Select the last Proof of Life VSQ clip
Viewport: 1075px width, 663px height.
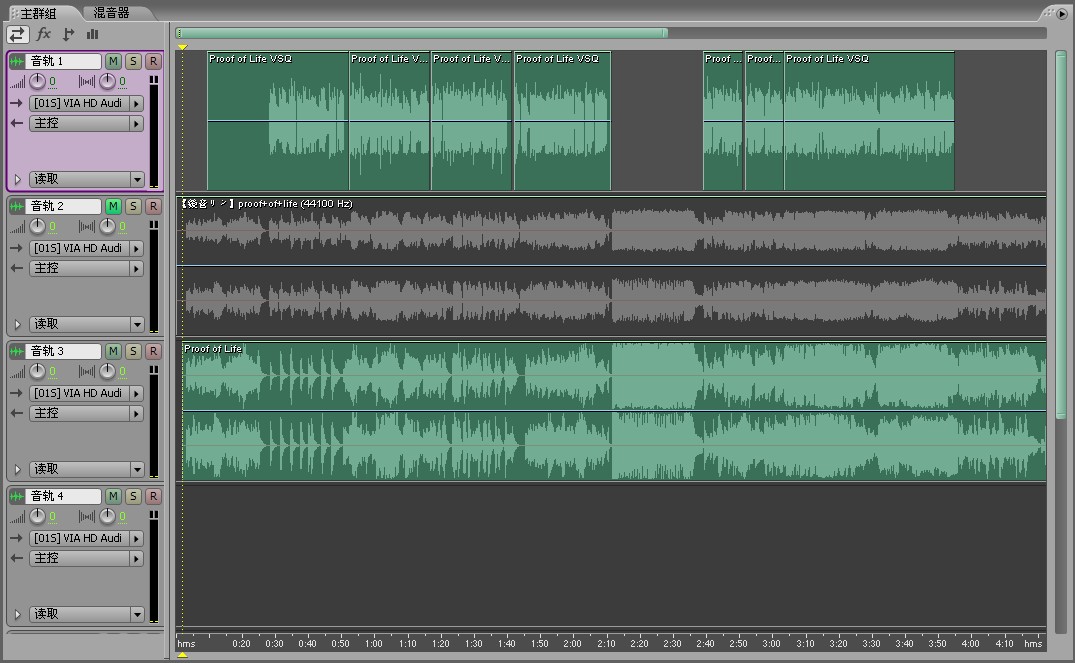point(869,121)
